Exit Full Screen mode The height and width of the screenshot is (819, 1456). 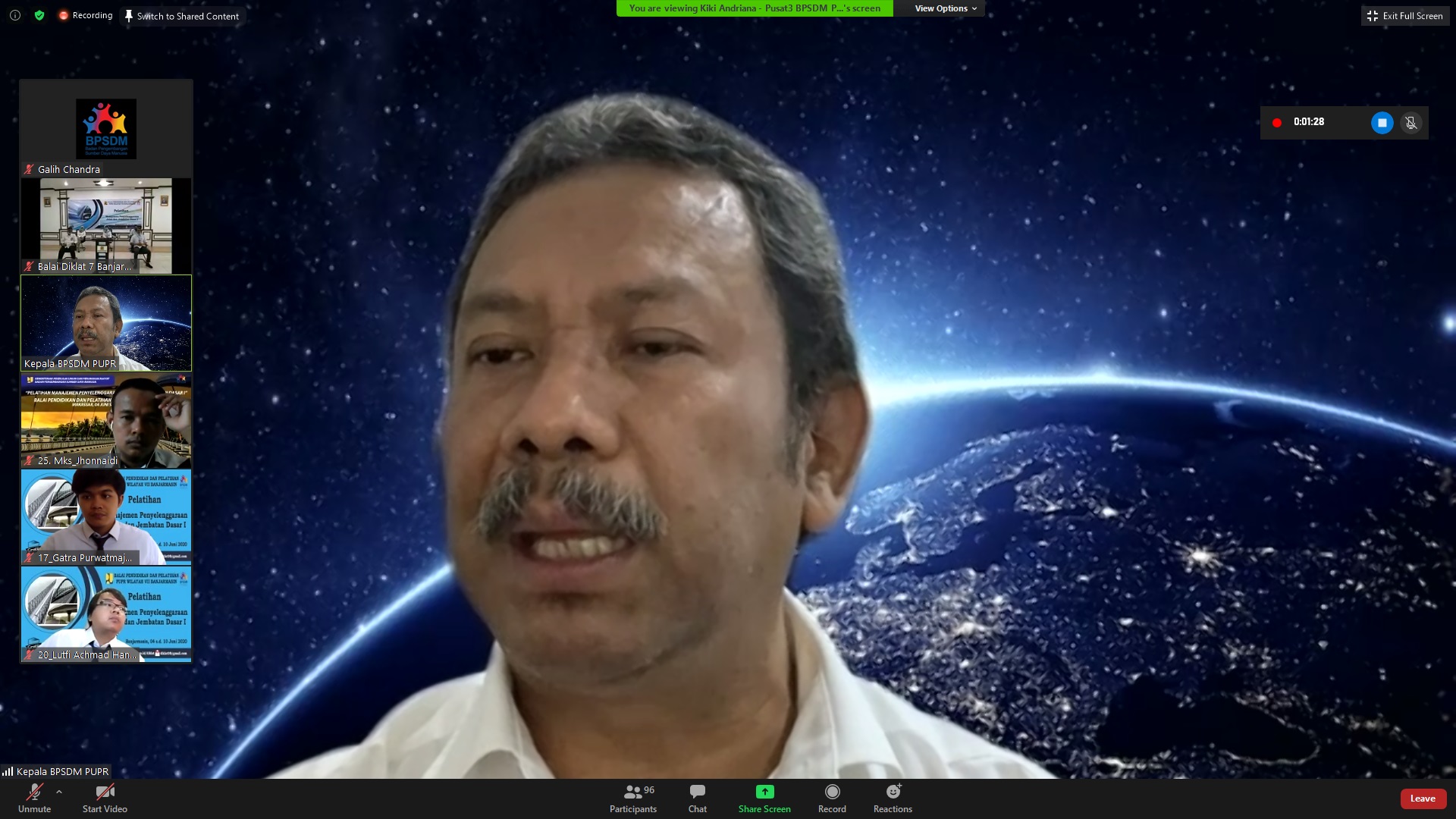coord(1404,16)
